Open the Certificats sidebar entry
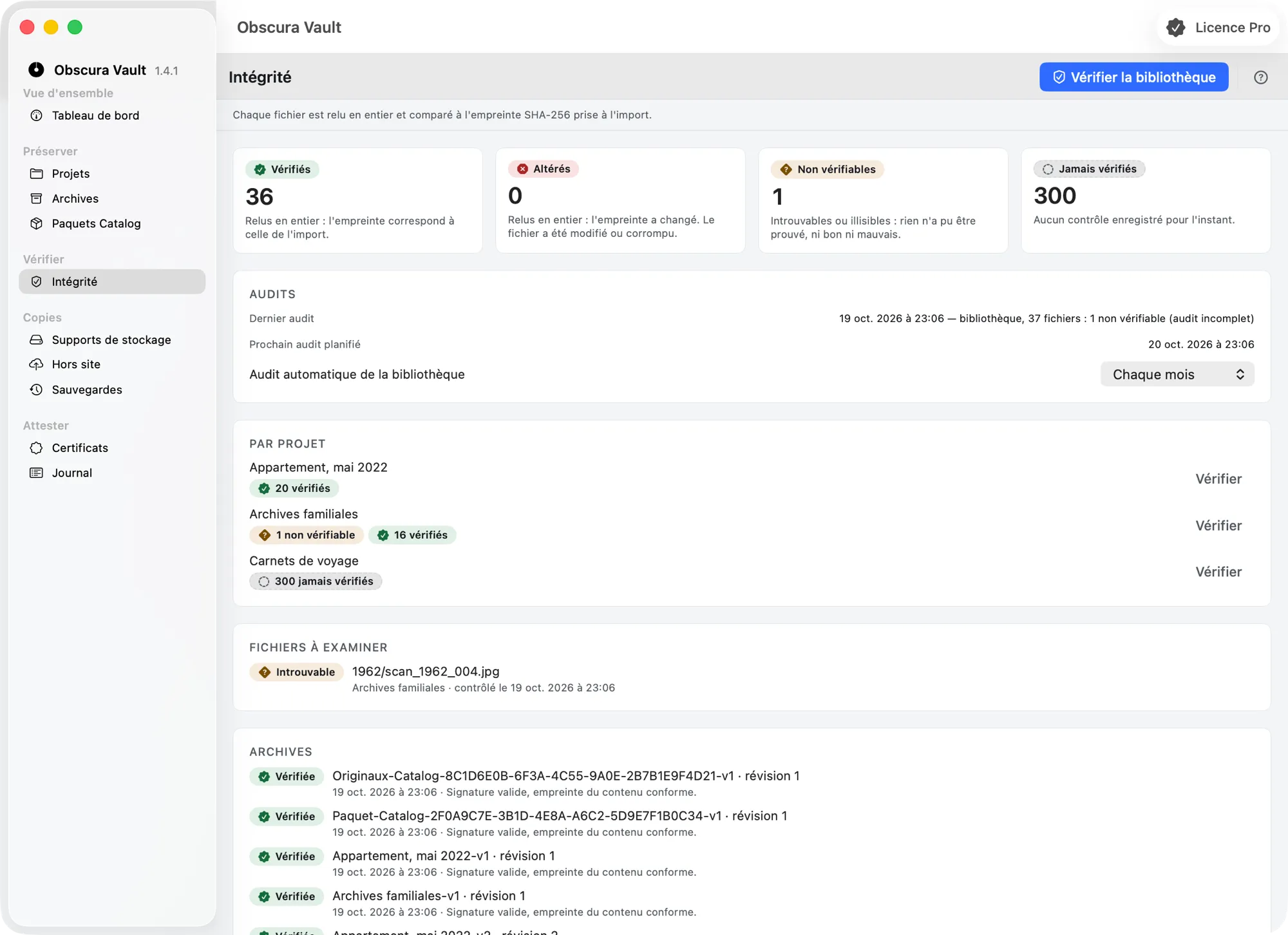Viewport: 1288px width, 935px height. pyautogui.click(x=112, y=448)
